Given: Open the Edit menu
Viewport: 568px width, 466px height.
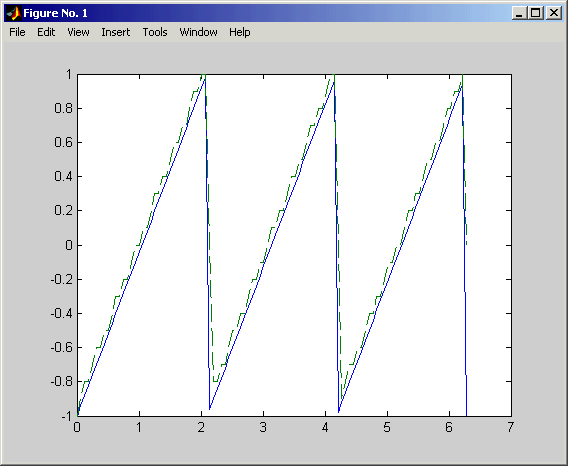Looking at the screenshot, I should (46, 32).
